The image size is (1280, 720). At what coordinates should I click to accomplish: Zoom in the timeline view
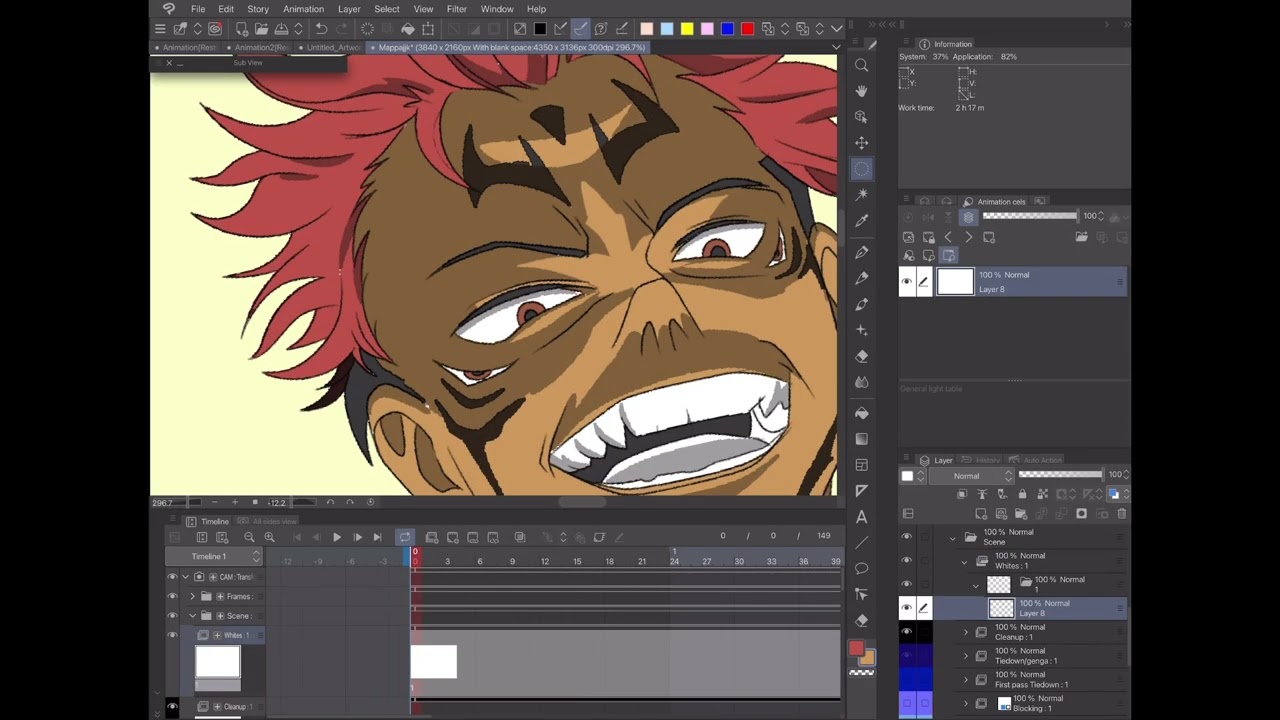(x=269, y=537)
